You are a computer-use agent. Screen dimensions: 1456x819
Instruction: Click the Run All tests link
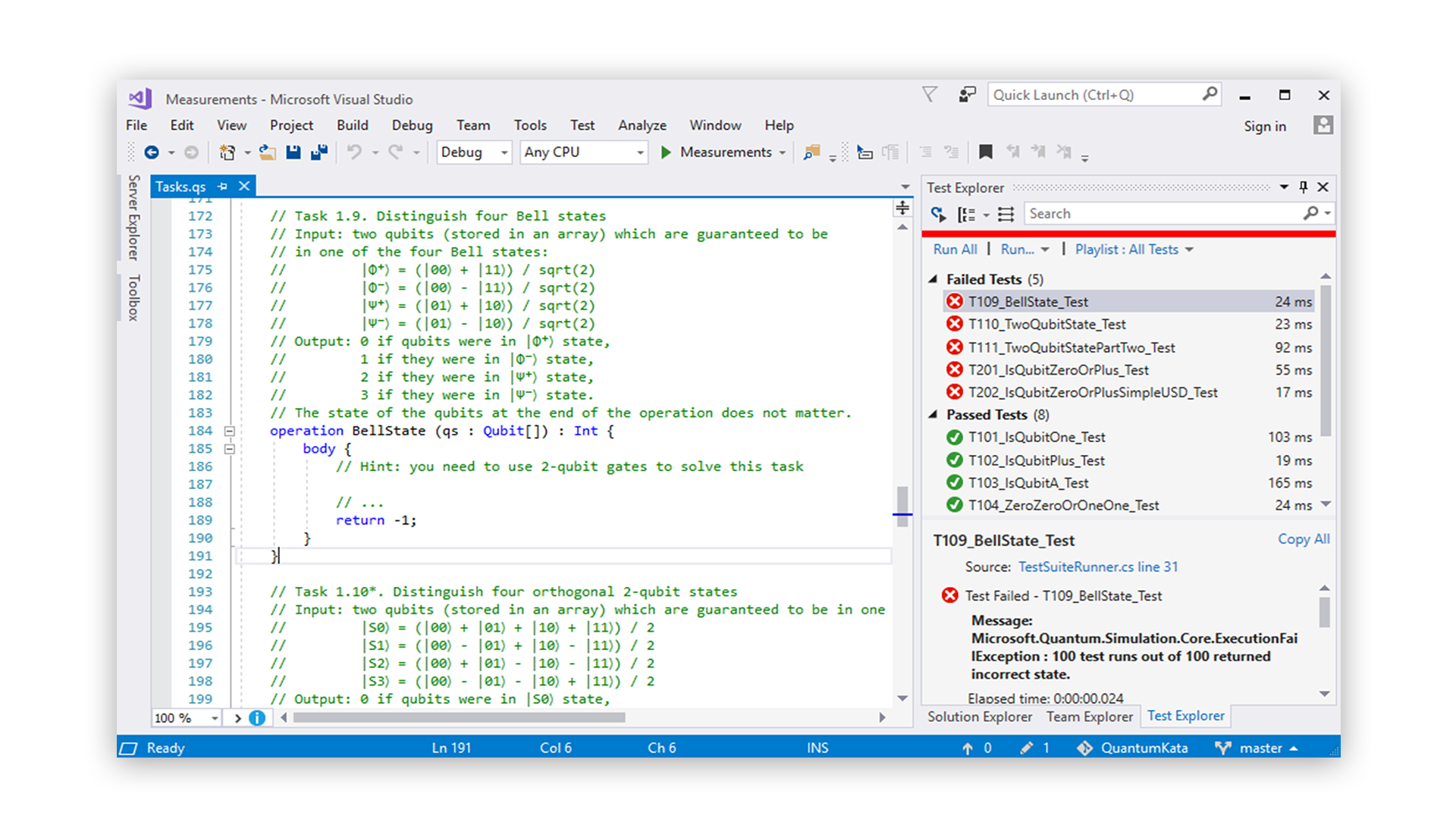pyautogui.click(x=954, y=249)
